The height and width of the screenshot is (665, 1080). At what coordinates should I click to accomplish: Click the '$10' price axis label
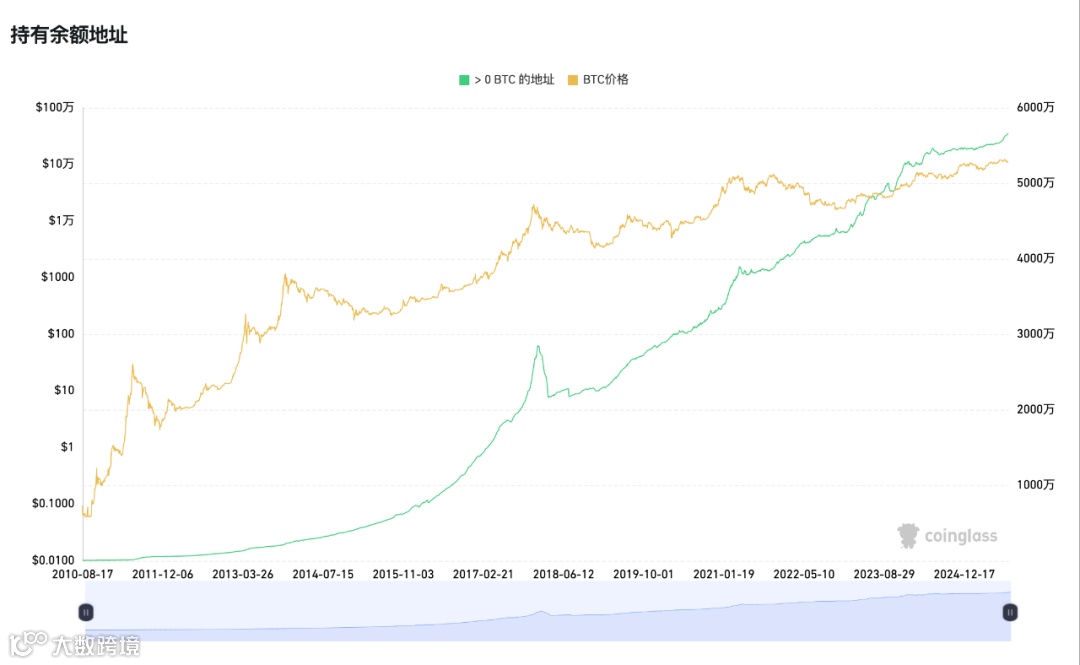pyautogui.click(x=64, y=390)
